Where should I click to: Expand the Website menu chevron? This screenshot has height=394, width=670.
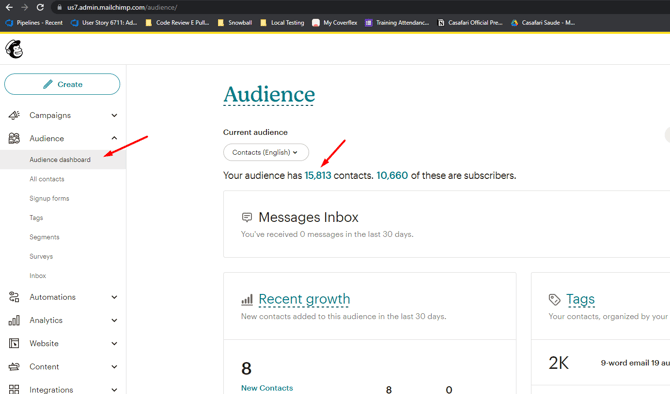114,343
